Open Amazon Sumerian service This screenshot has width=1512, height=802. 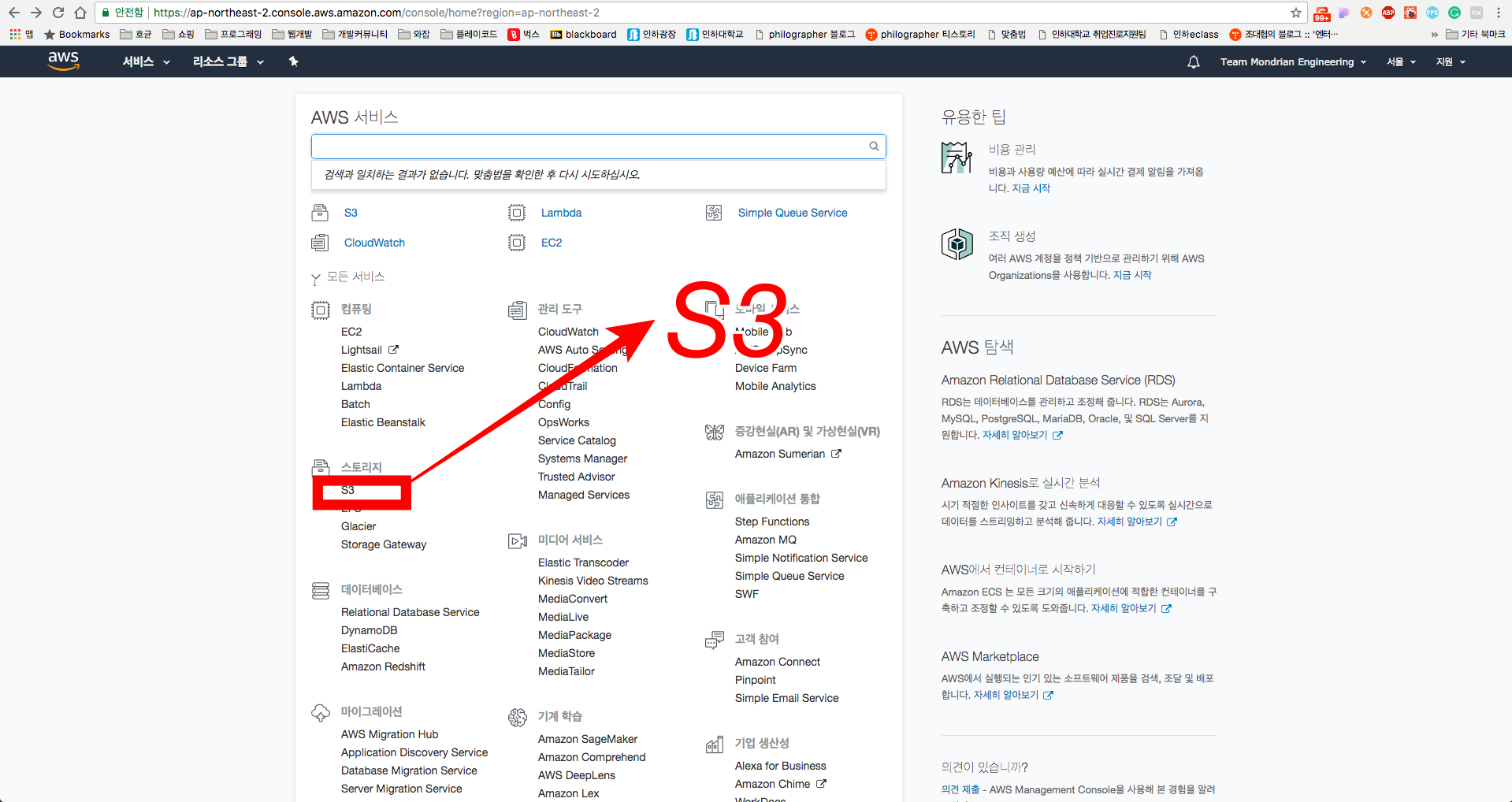tap(788, 454)
